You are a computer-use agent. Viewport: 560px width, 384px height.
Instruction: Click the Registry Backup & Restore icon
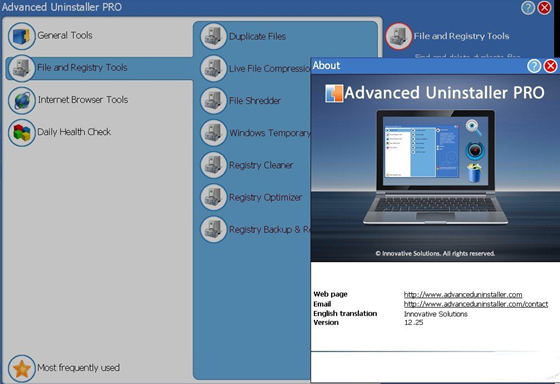[x=214, y=229]
